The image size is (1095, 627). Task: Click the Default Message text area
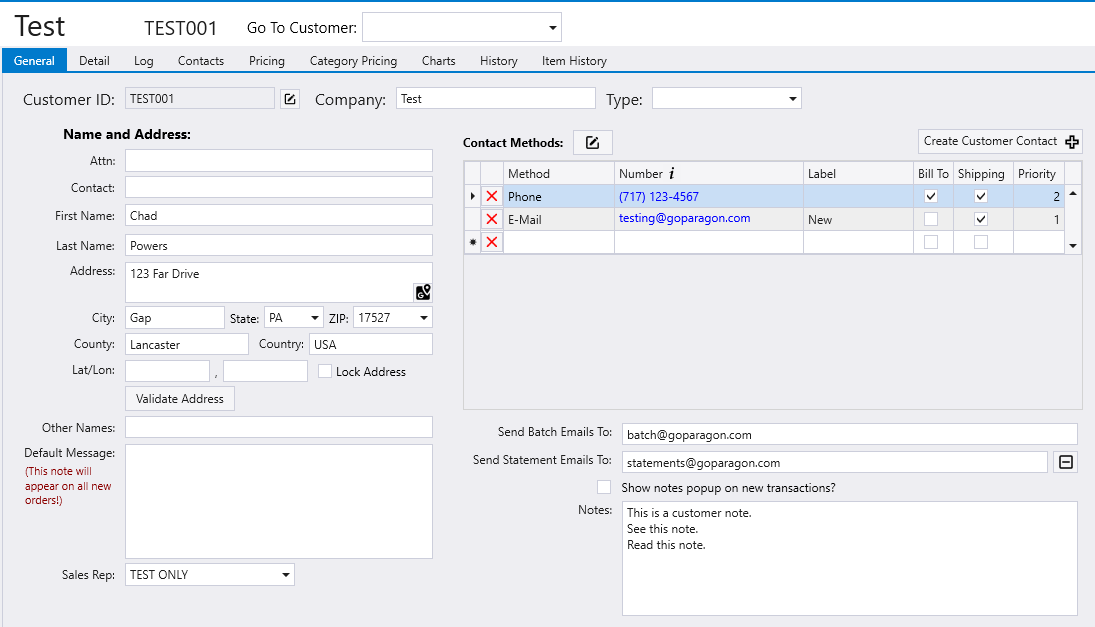pyautogui.click(x=279, y=501)
